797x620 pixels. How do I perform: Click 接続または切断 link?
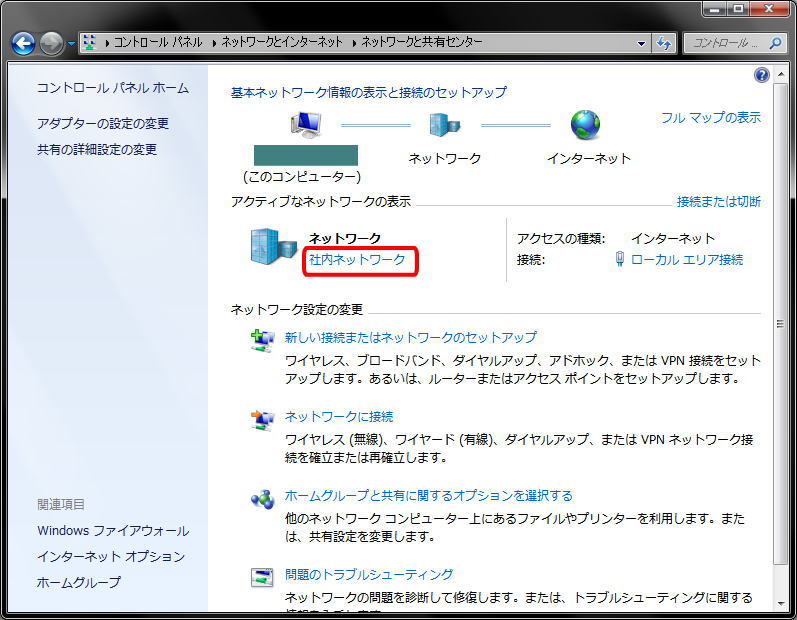tap(719, 201)
